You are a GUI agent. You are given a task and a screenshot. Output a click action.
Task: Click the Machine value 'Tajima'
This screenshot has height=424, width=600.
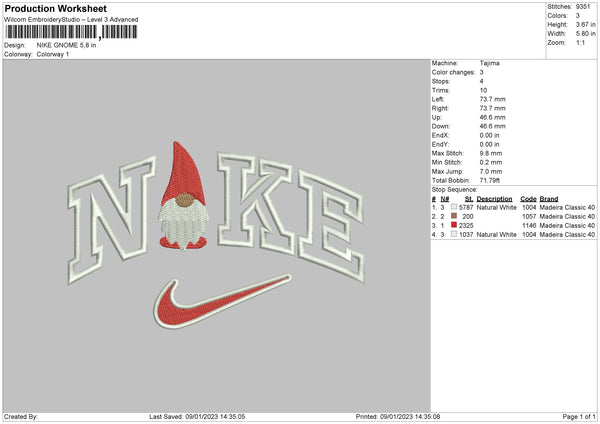tap(489, 63)
